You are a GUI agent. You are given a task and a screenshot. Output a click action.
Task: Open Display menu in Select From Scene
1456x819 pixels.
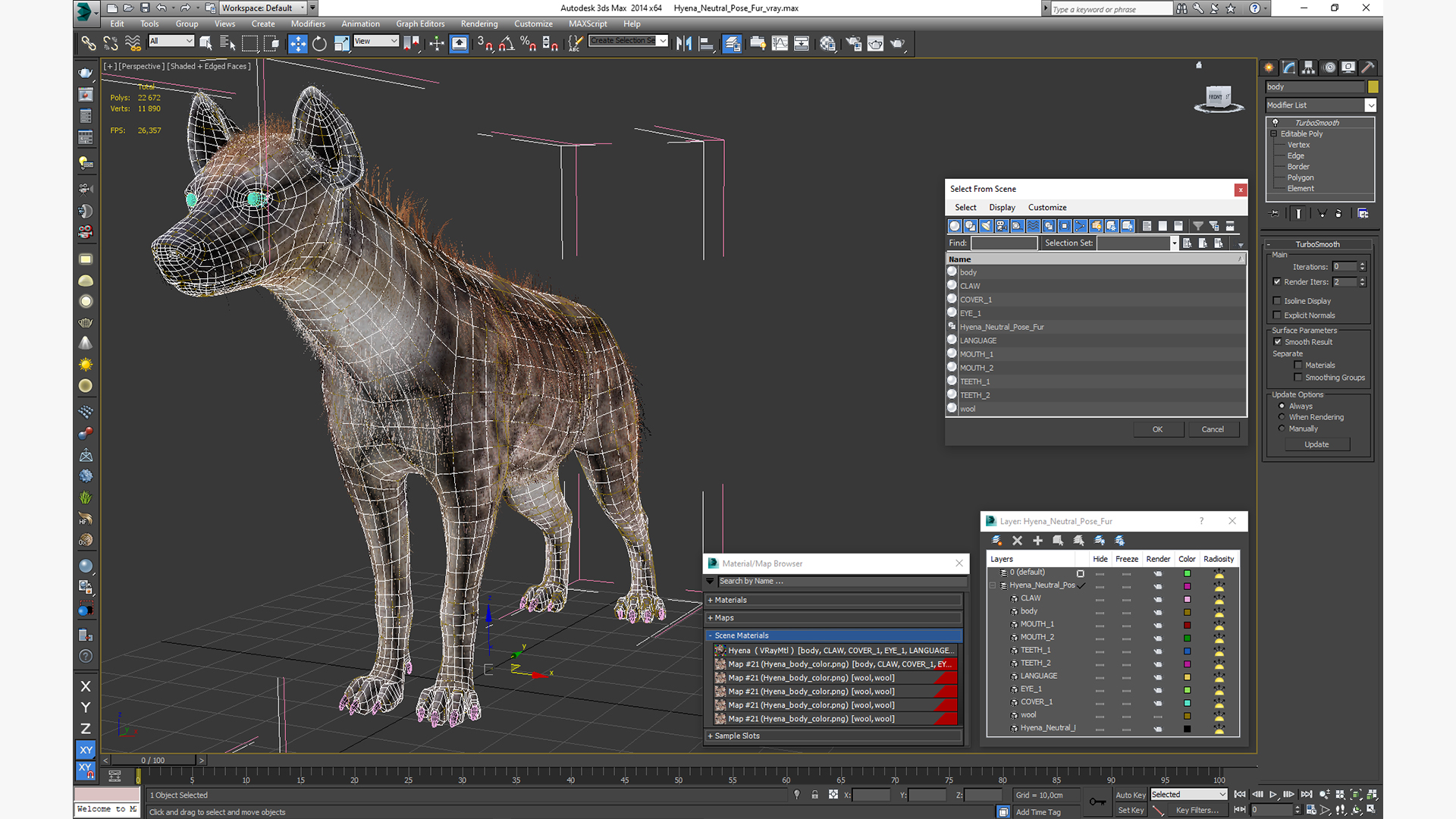1002,207
